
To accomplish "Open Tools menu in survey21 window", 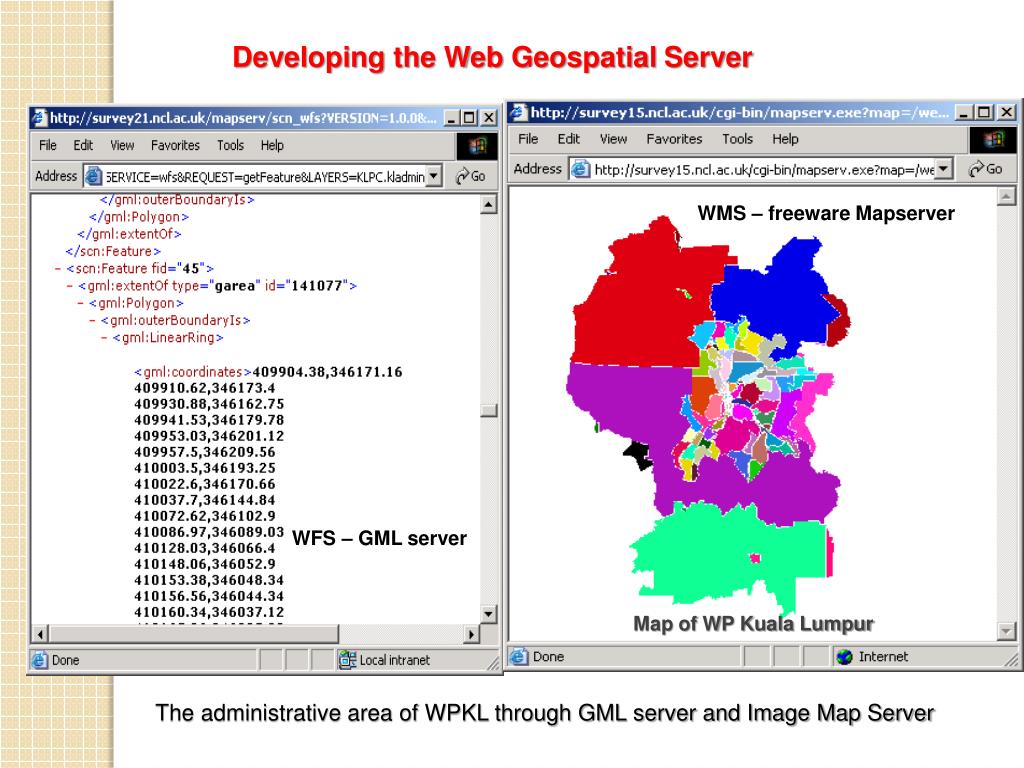I will click(x=231, y=145).
